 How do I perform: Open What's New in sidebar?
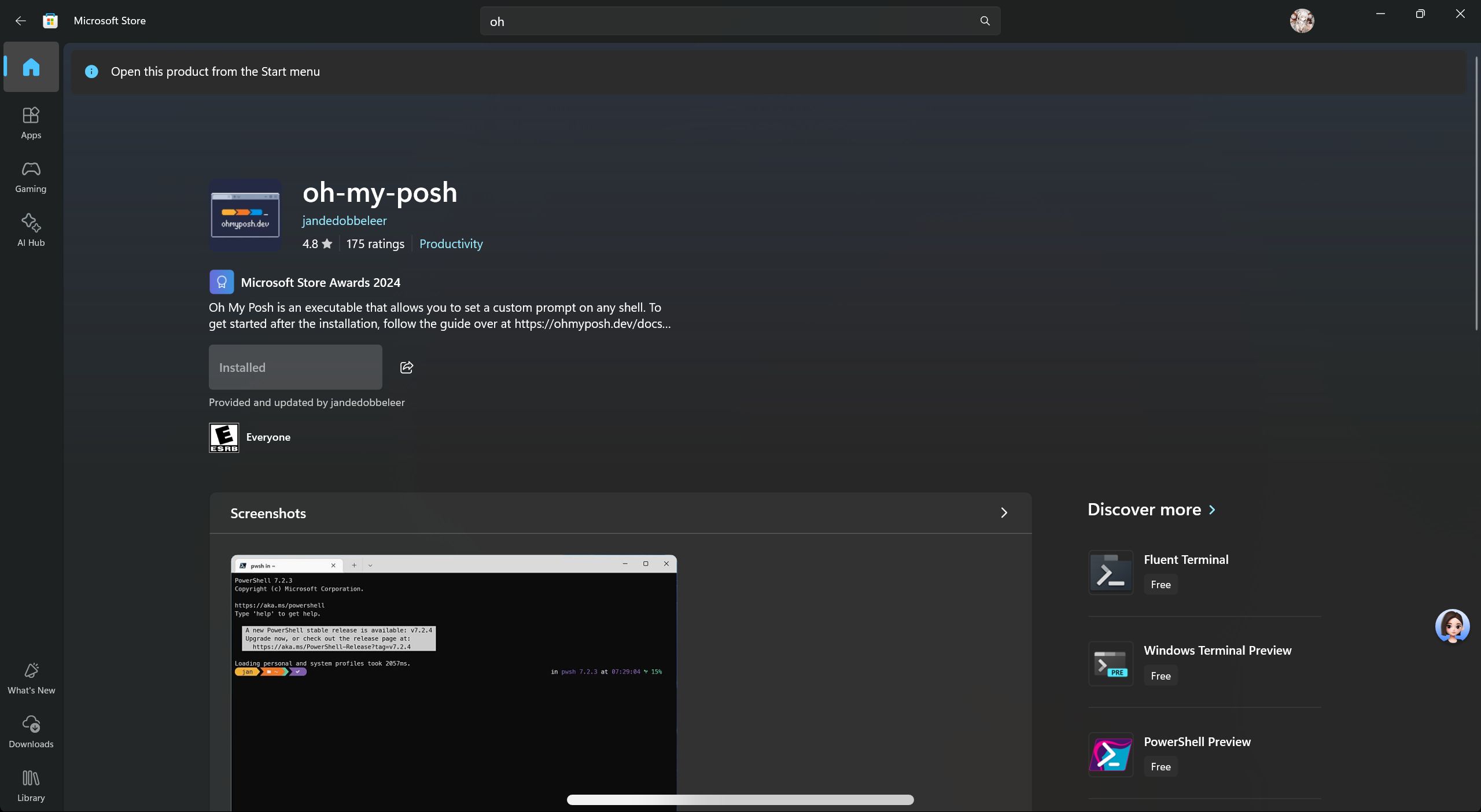(31, 678)
